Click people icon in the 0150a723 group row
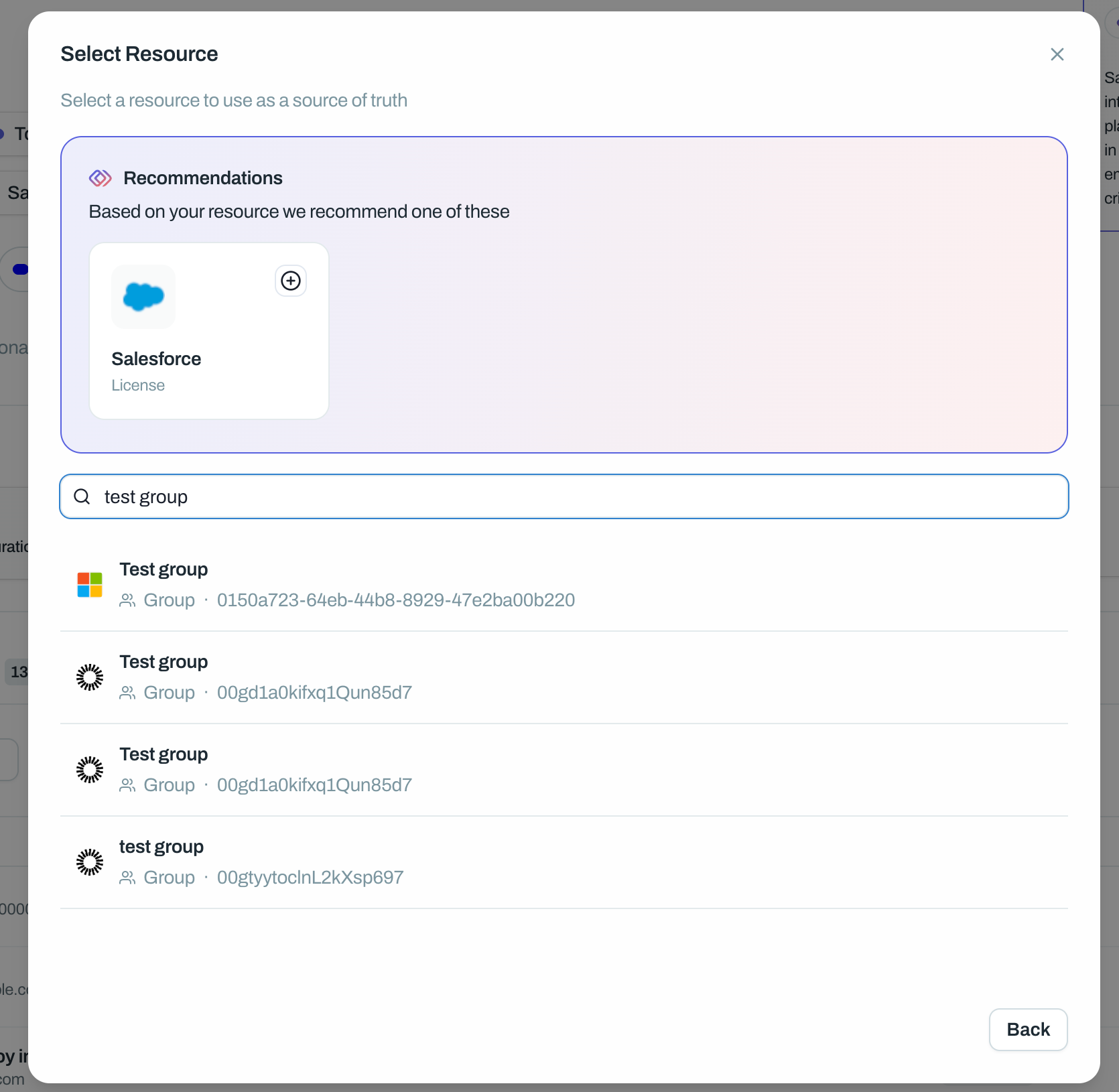Viewport: 1119px width, 1092px height. 127,600
